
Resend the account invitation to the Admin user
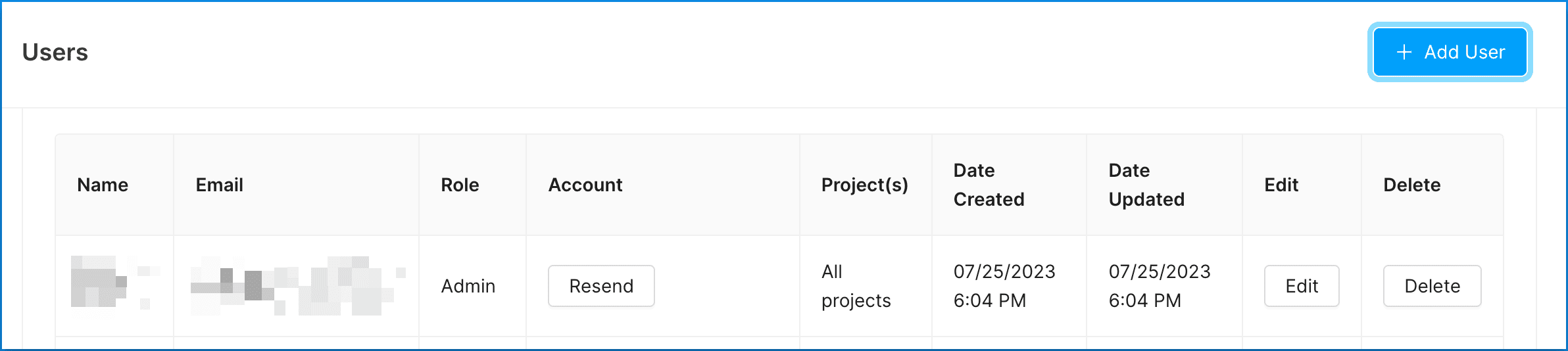(601, 286)
